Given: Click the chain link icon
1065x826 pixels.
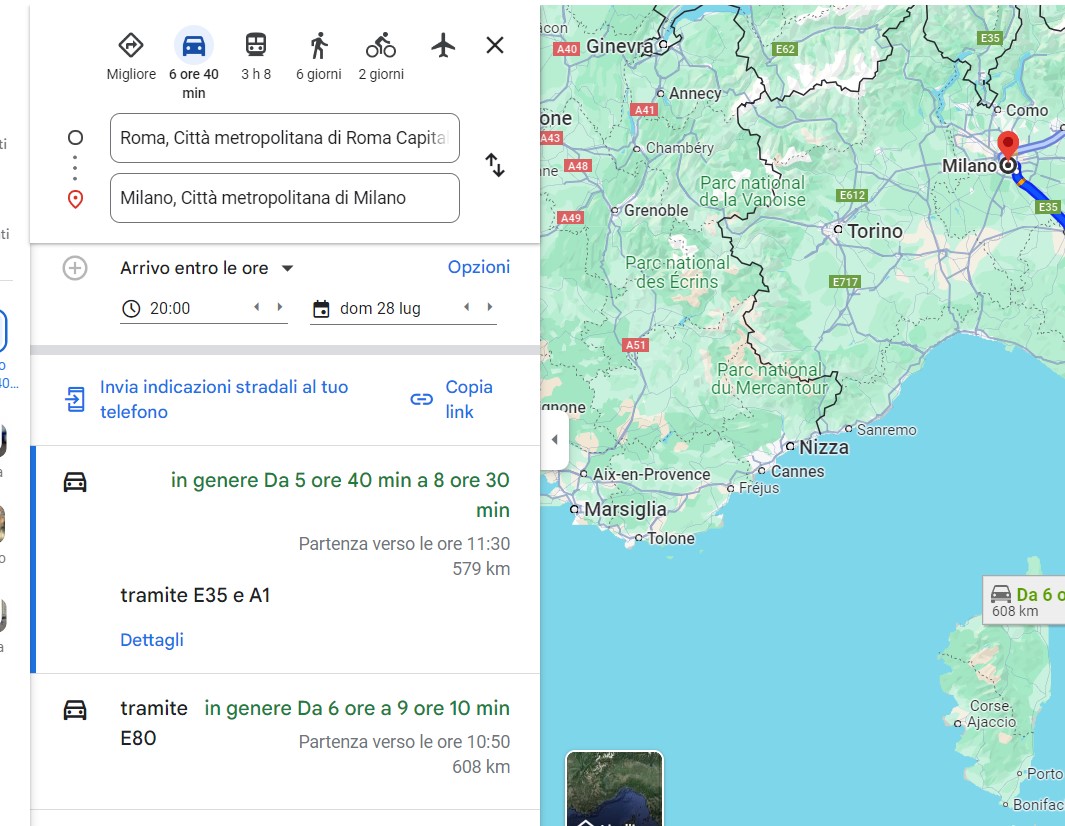Looking at the screenshot, I should pos(422,399).
